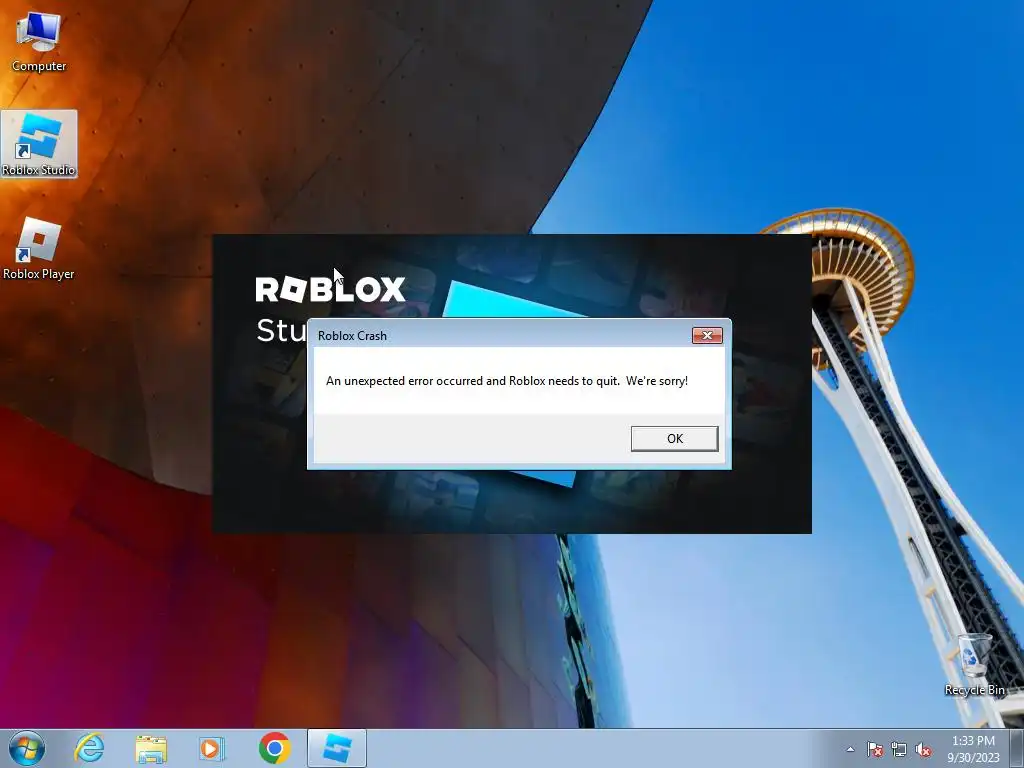
Task: Show hidden system tray icons
Action: (x=850, y=749)
